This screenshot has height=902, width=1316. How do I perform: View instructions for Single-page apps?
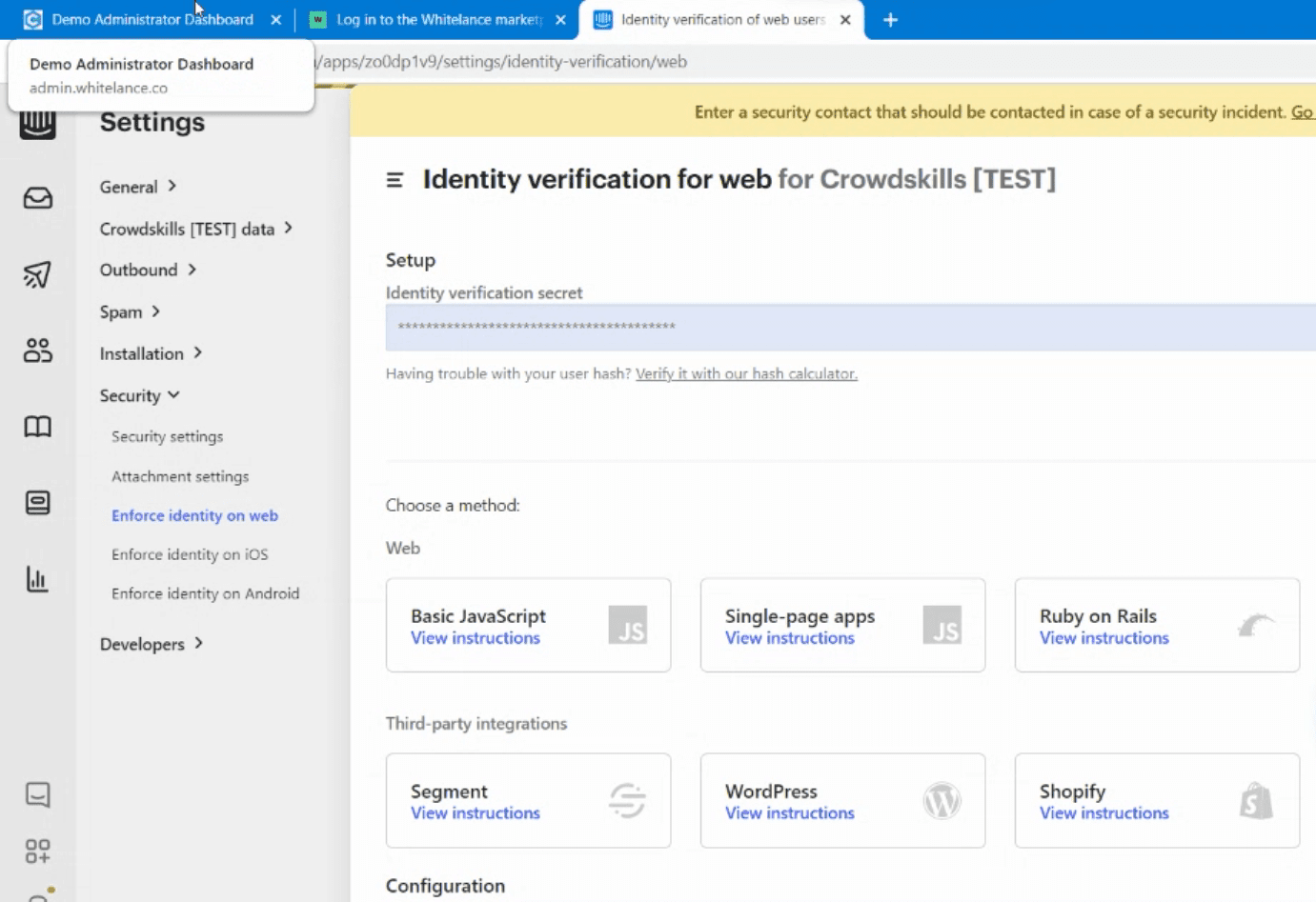point(790,638)
